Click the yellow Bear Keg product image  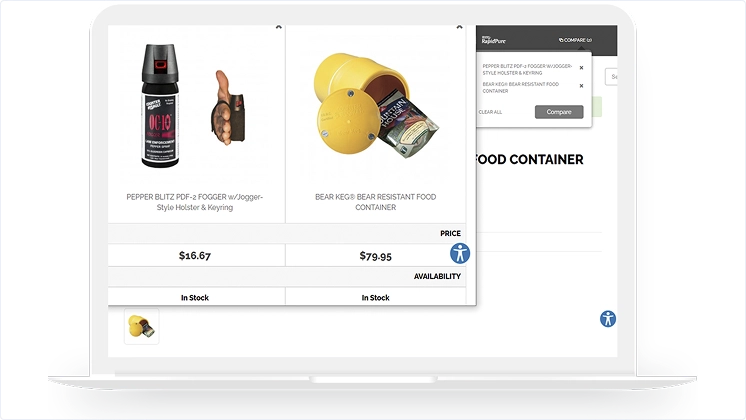point(375,106)
